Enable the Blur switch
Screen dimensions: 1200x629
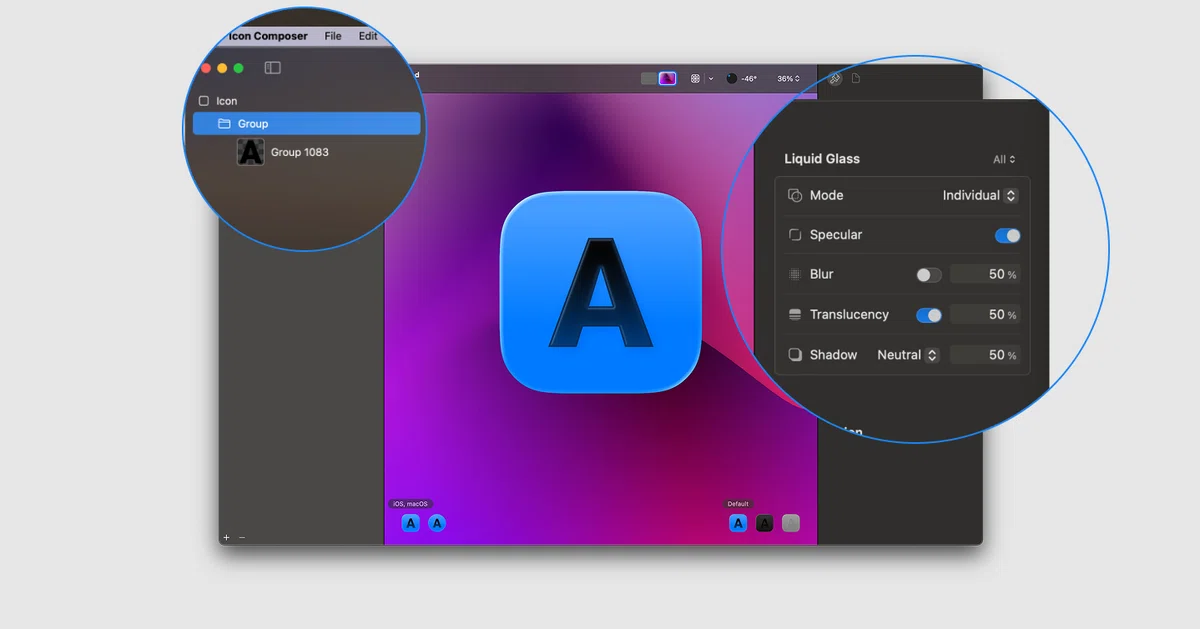click(929, 274)
